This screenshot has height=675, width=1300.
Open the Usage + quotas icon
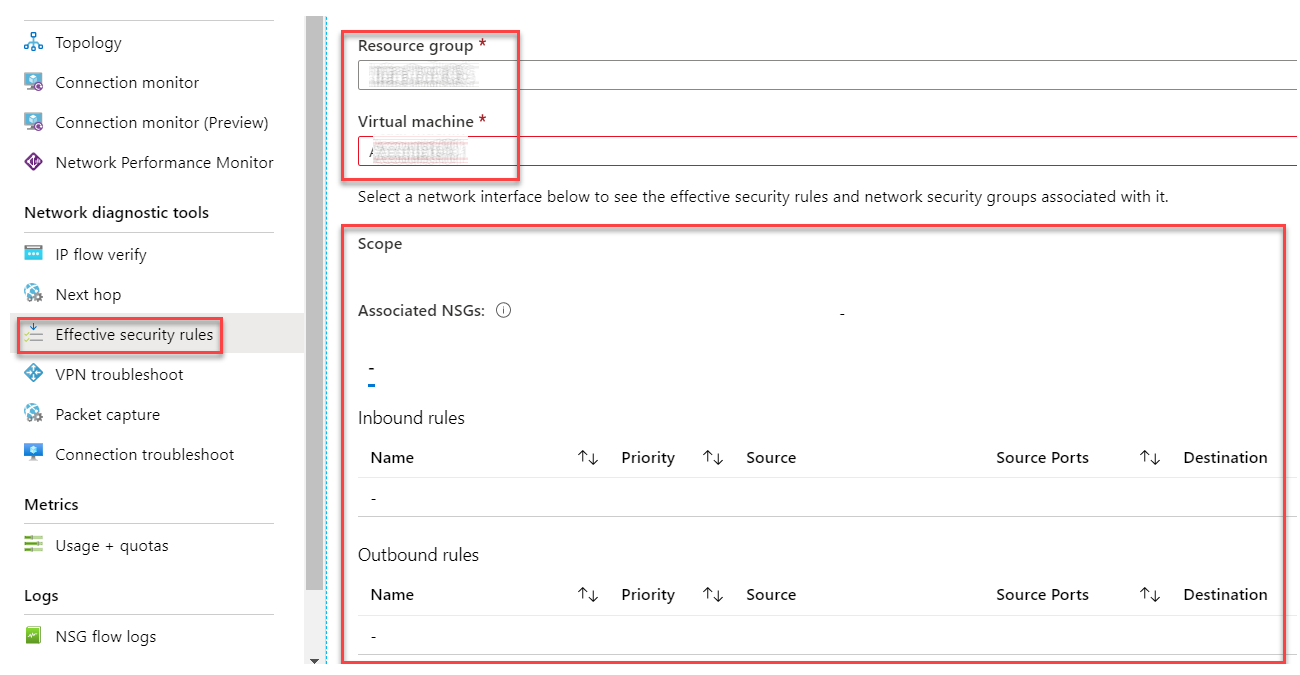coord(34,545)
